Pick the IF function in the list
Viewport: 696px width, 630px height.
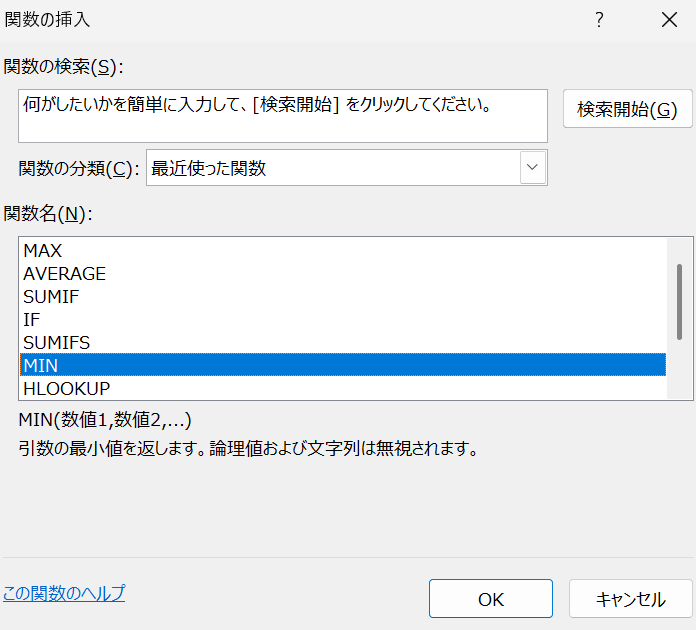coord(31,320)
